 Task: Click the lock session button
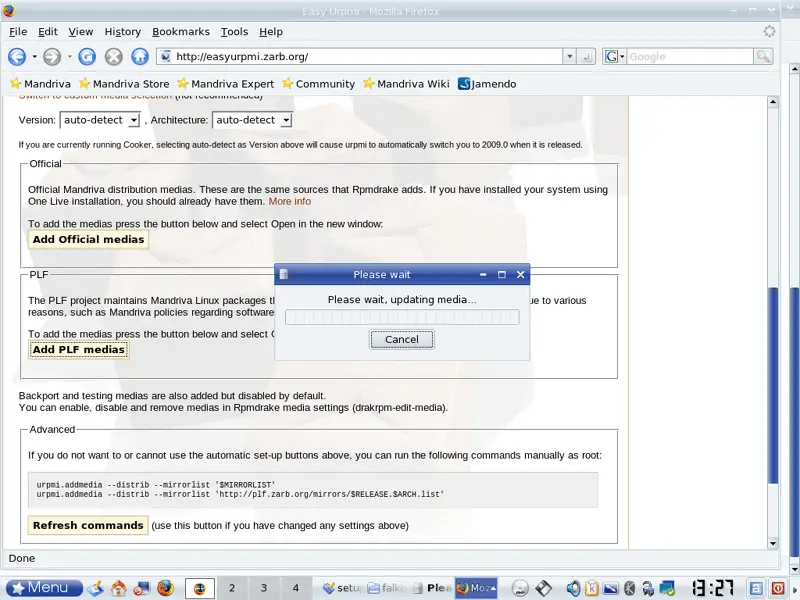point(756,588)
